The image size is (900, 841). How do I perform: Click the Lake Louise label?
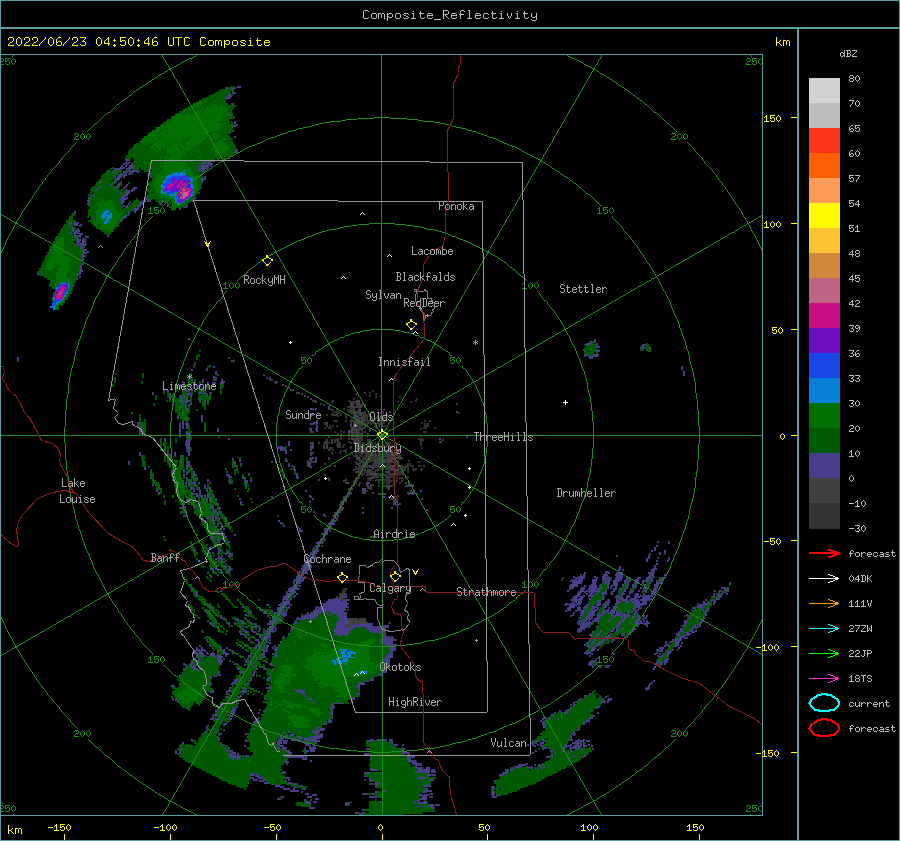click(77, 491)
